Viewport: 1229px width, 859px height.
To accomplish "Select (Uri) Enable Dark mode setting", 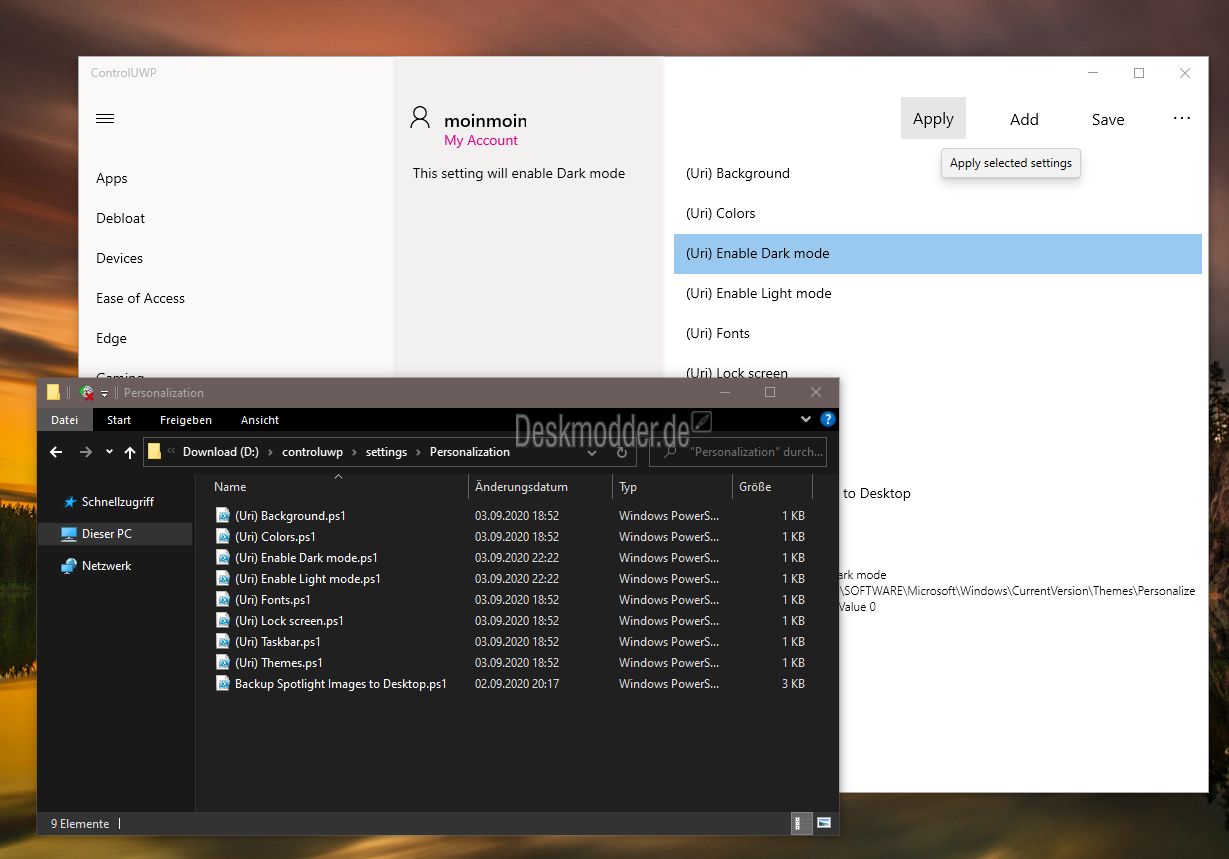I will click(937, 253).
